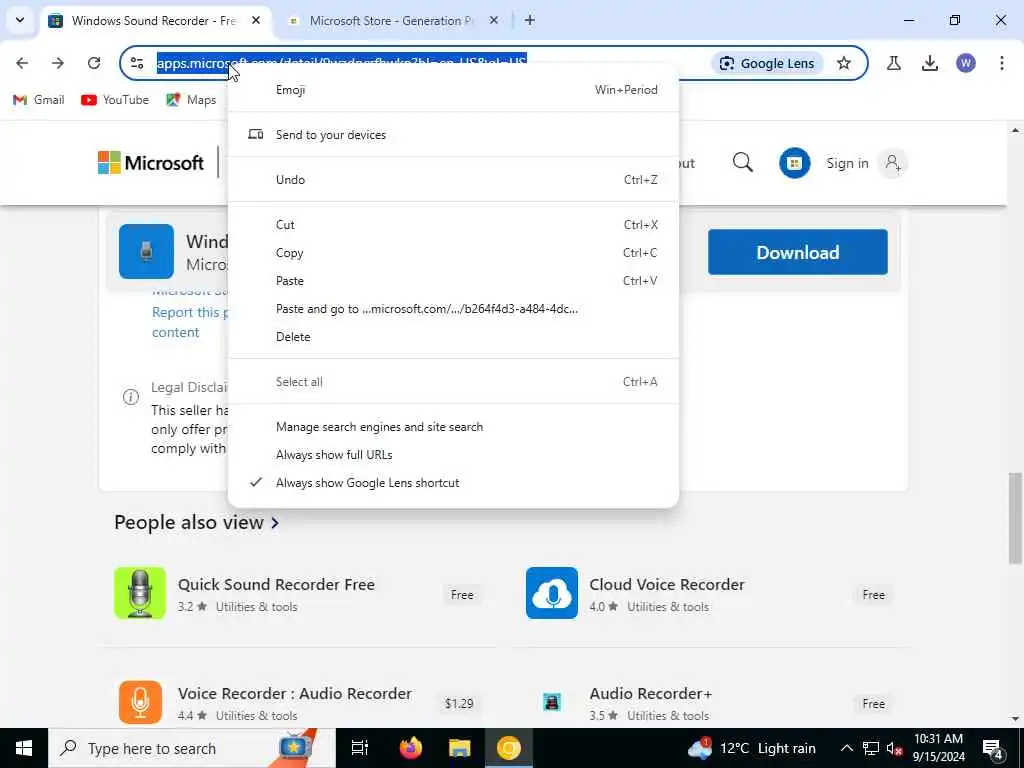The height and width of the screenshot is (768, 1024).
Task: Click the Download button
Action: click(797, 252)
